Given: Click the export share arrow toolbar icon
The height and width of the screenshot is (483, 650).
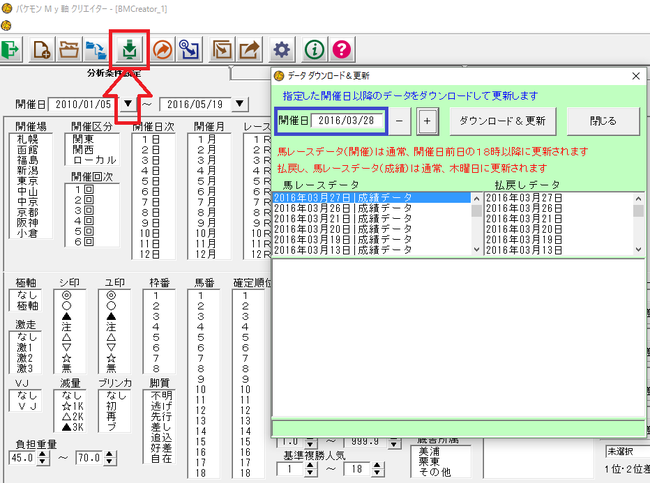Looking at the screenshot, I should [x=250, y=50].
